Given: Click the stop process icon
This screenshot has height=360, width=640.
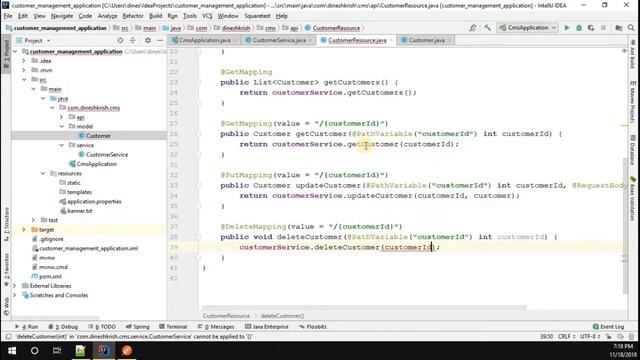Looking at the screenshot, I should click(603, 28).
